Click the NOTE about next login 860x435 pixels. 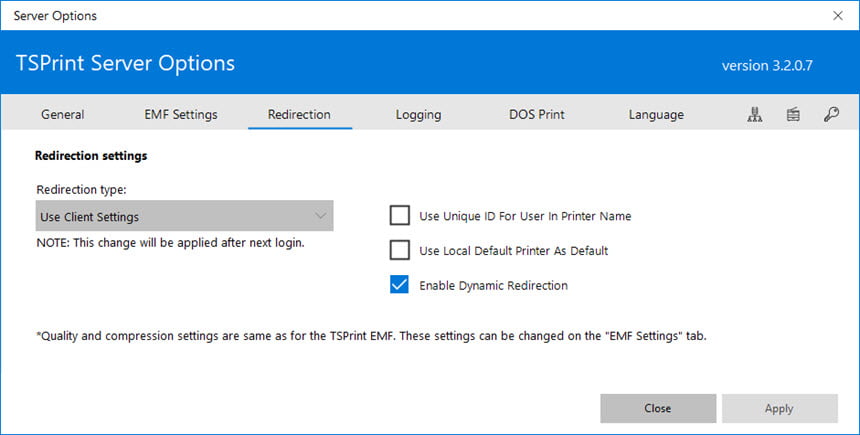pos(171,243)
